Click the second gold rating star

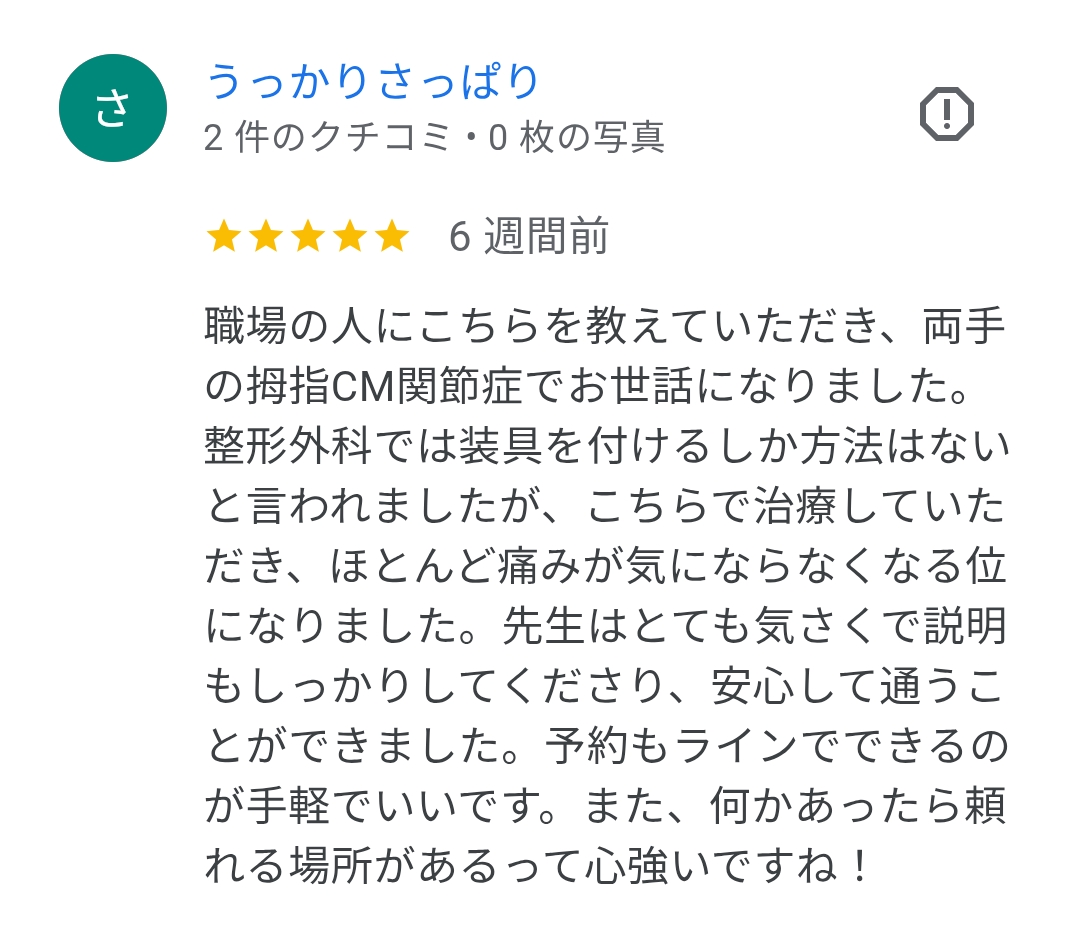[265, 237]
